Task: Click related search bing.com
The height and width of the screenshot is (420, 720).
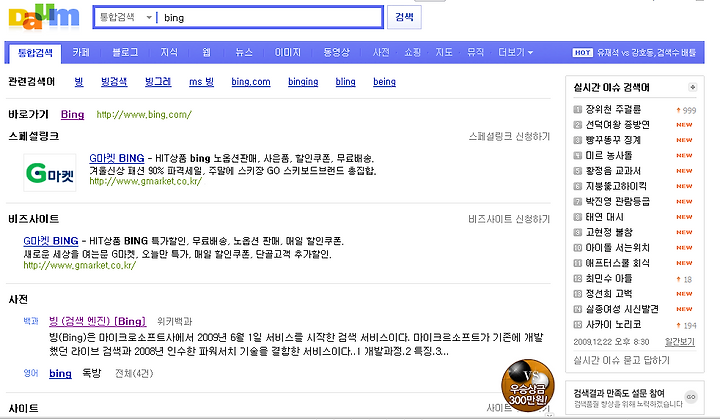Action: point(251,82)
